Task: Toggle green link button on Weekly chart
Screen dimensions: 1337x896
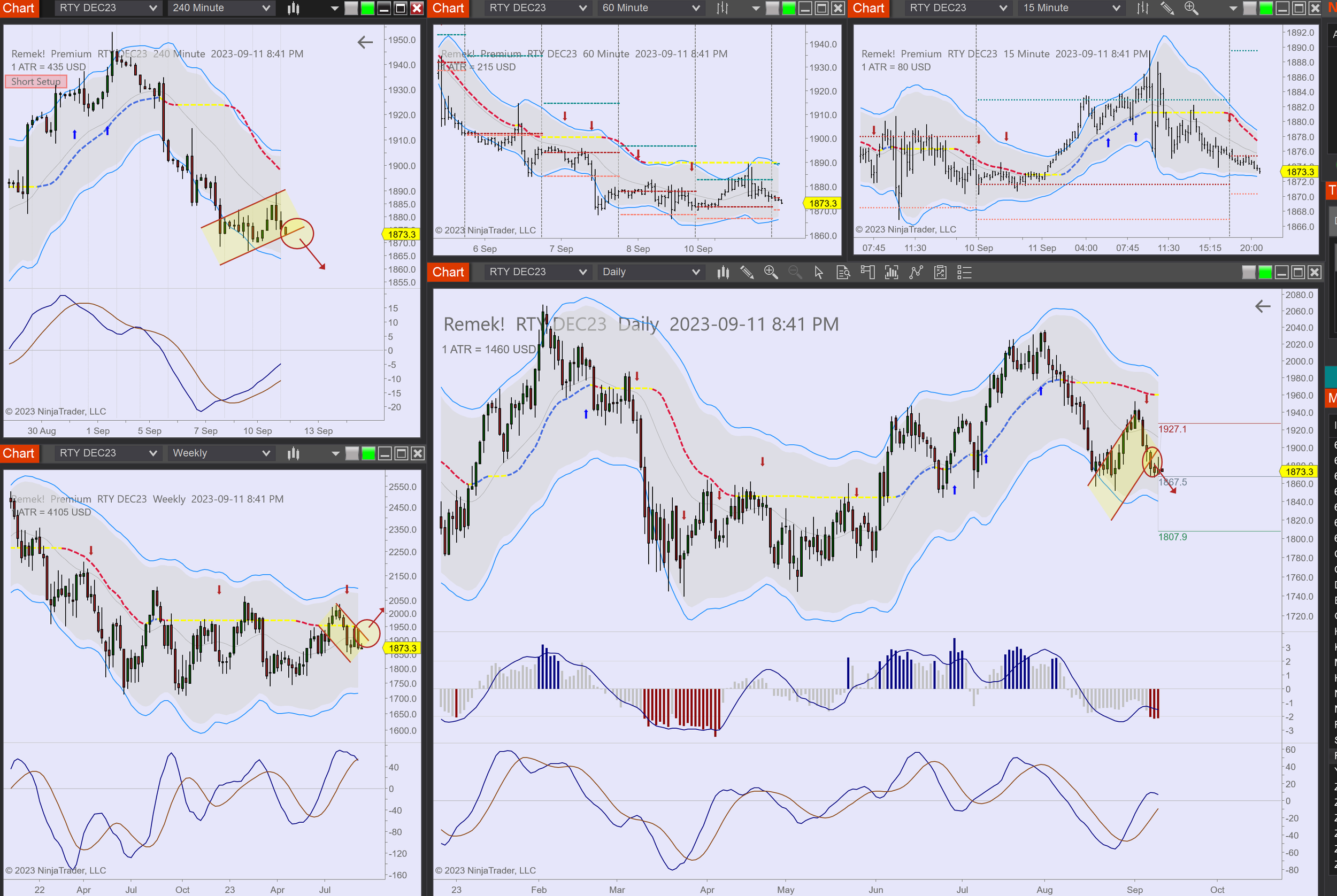Action: click(x=368, y=453)
